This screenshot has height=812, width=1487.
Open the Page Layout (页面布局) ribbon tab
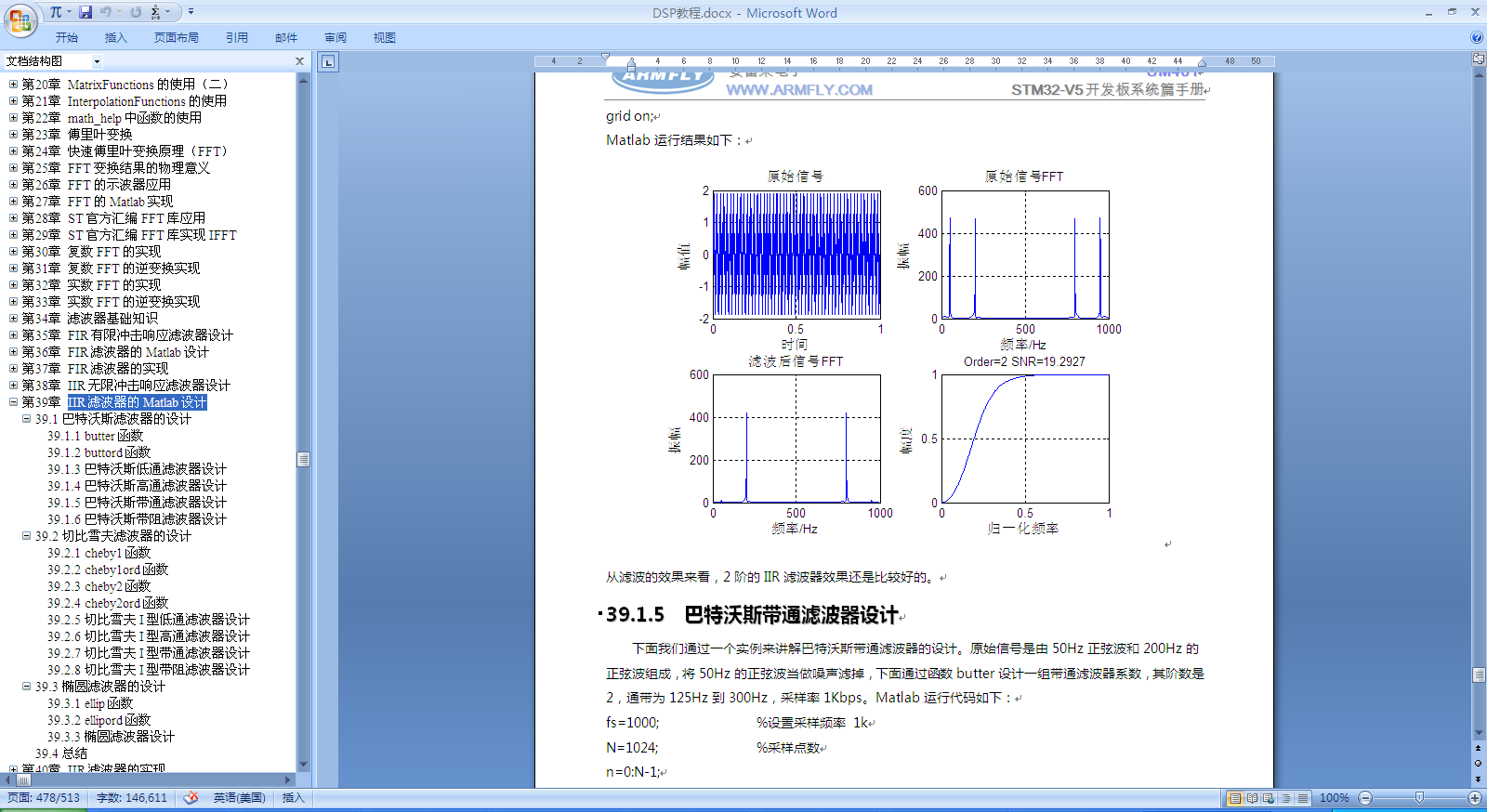click(176, 38)
